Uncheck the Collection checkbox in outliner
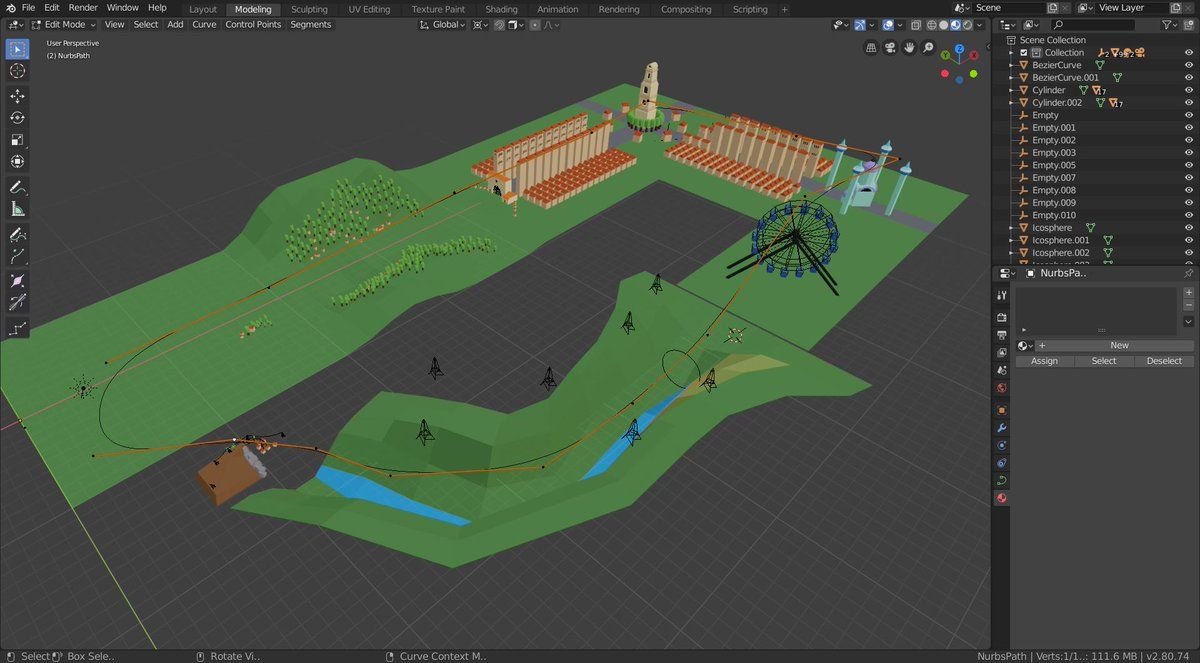 [x=1024, y=53]
